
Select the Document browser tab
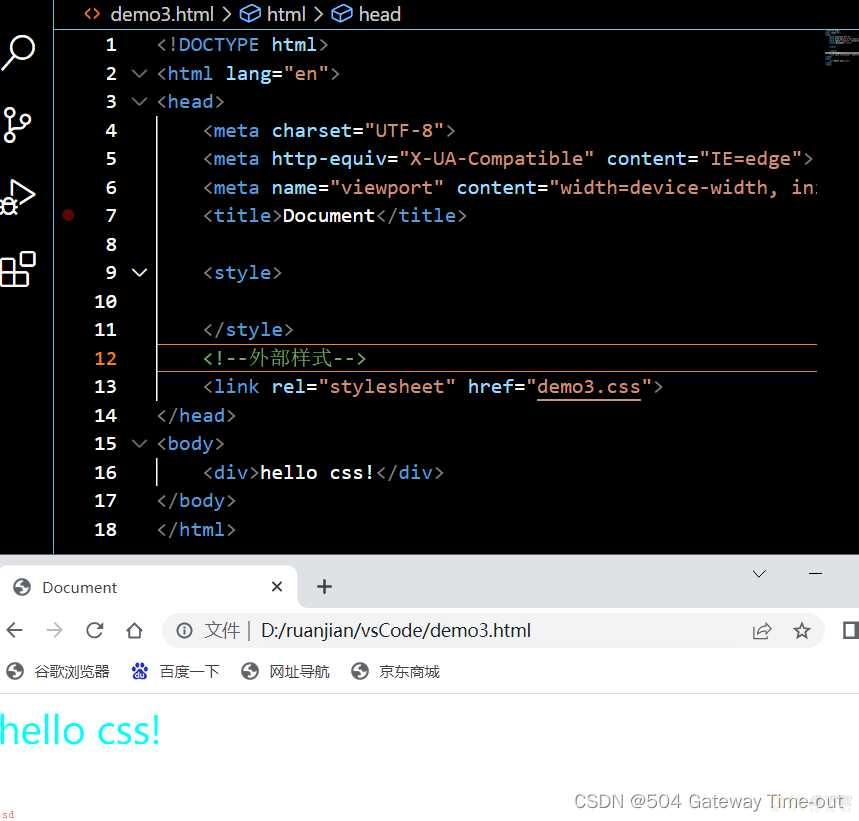pos(148,587)
